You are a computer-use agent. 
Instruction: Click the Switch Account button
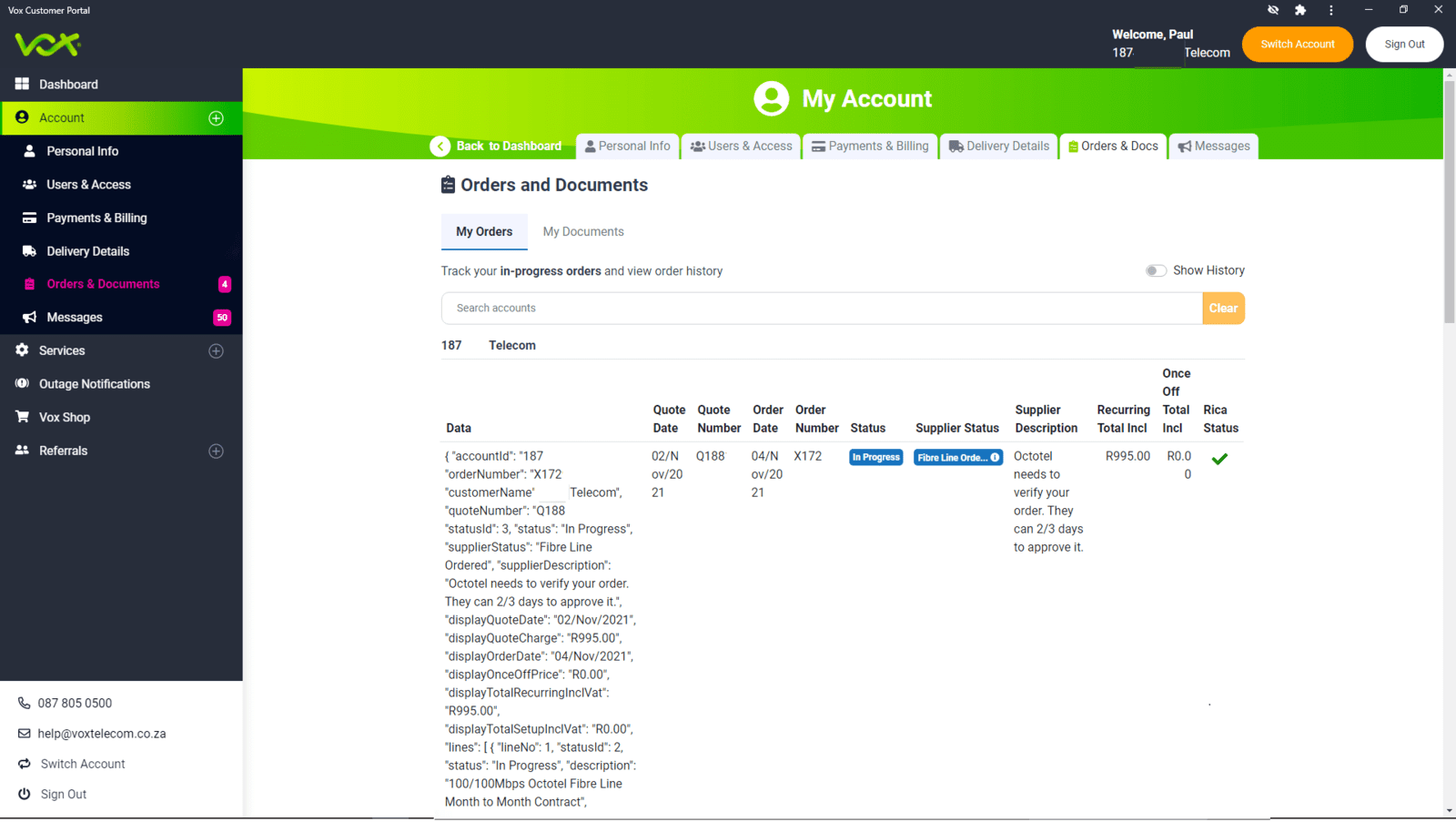[1297, 44]
